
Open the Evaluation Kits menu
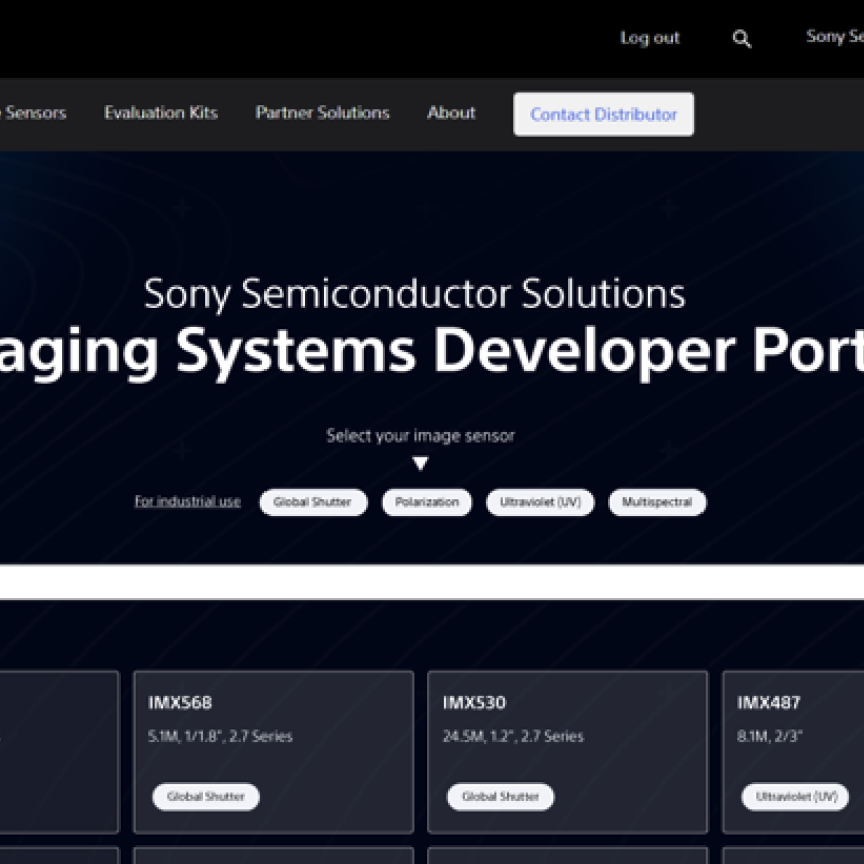click(x=161, y=112)
